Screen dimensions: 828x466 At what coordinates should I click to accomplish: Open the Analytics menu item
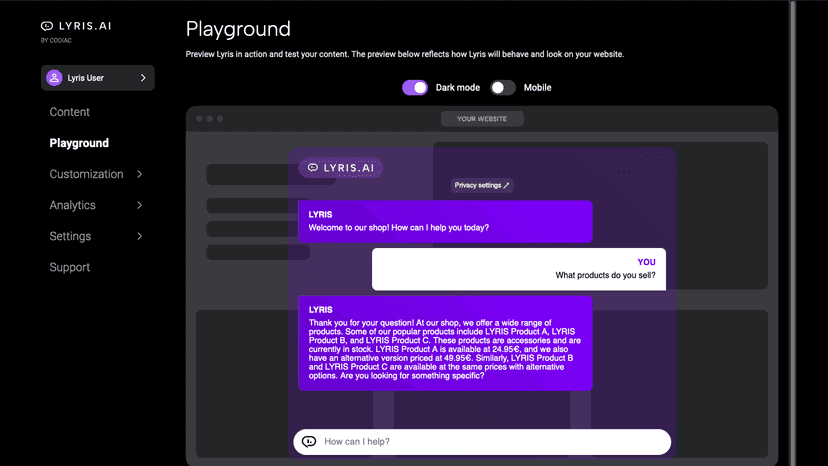click(x=72, y=205)
